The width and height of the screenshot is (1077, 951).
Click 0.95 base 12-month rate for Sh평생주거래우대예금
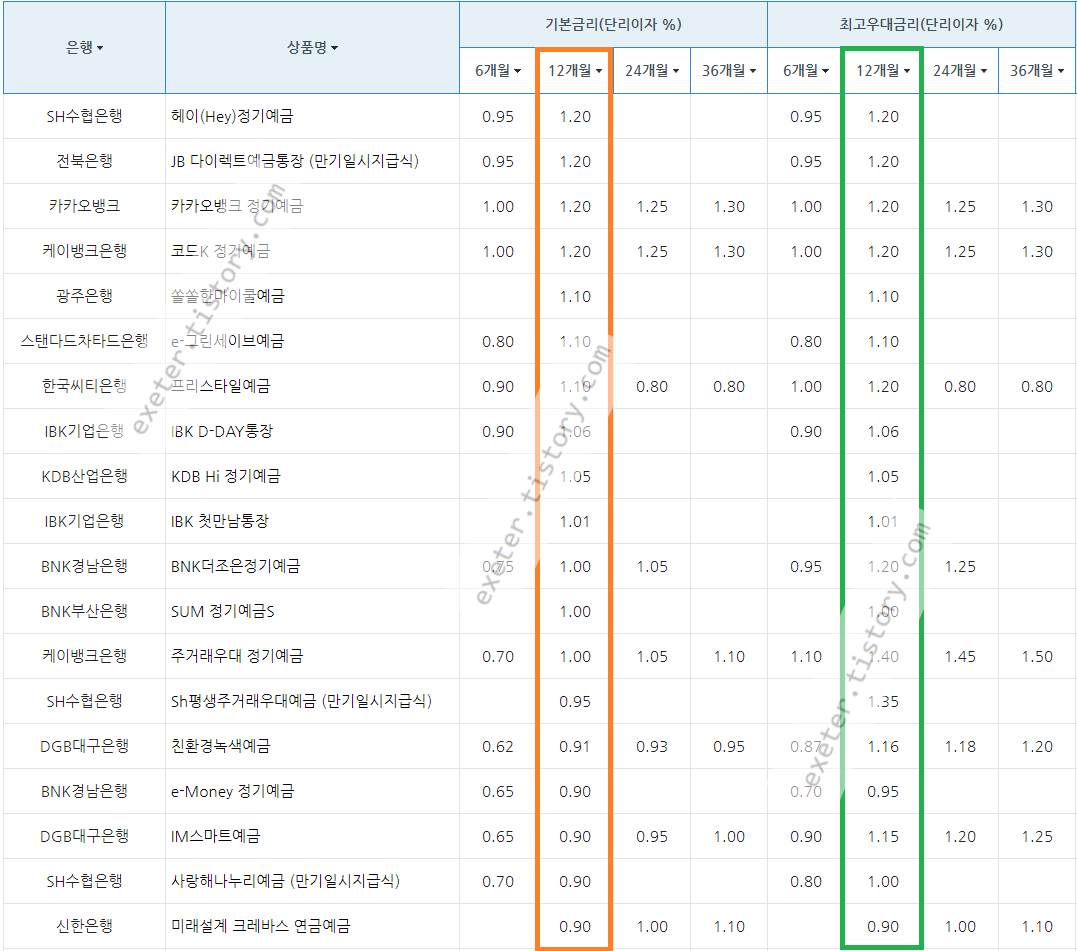[x=575, y=702]
